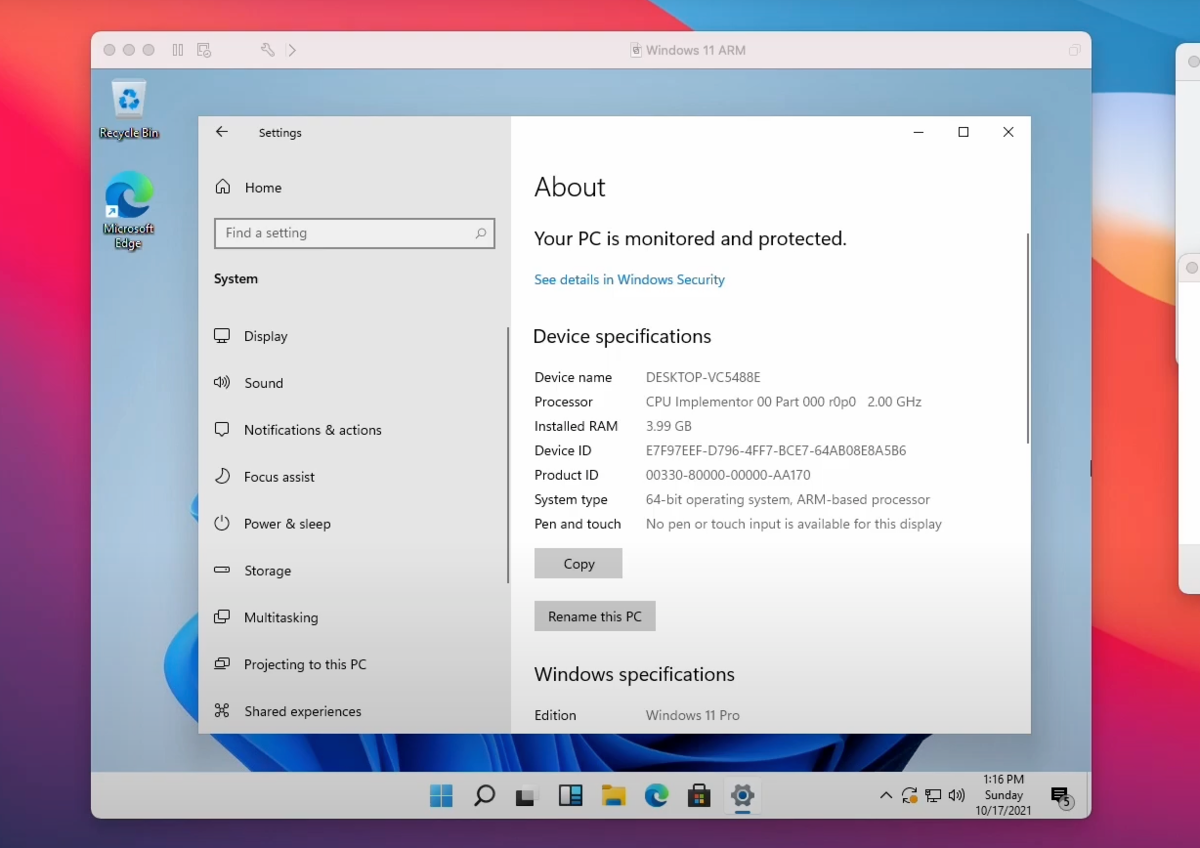Image resolution: width=1200 pixels, height=848 pixels.
Task: Launch Microsoft Edge from taskbar
Action: [x=656, y=796]
